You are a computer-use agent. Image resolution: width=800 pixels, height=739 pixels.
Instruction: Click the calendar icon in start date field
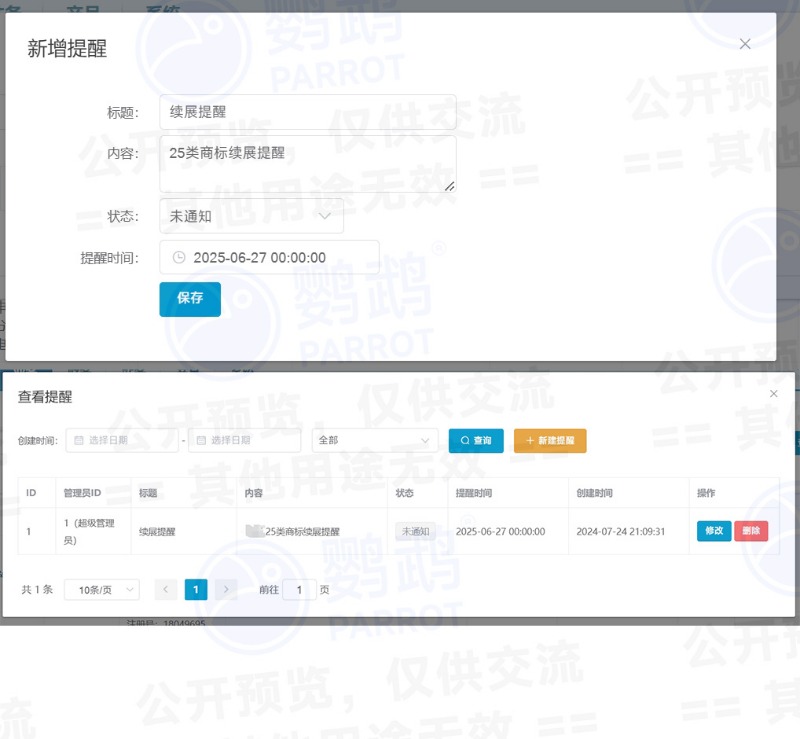pos(78,440)
